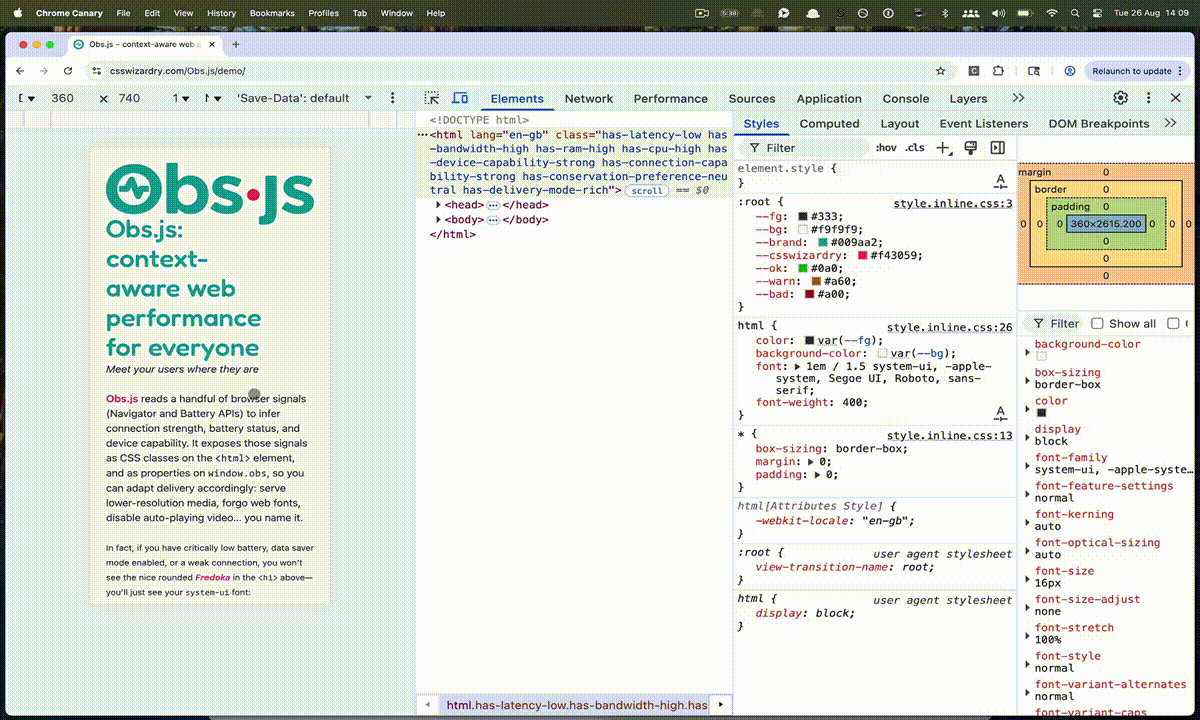Screen dimensions: 1200x720
Task: Bookmark this page with star icon
Action: 940,71
